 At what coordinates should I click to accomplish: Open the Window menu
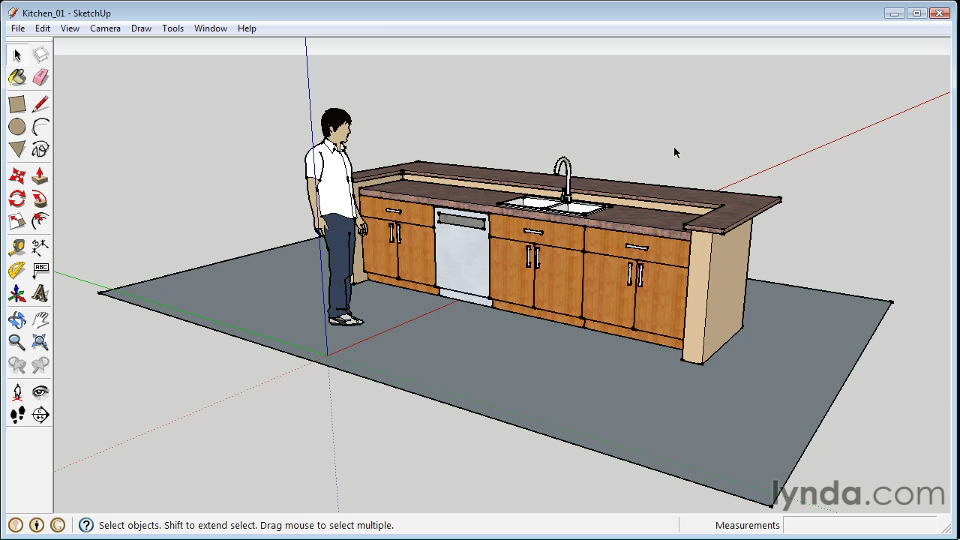[211, 29]
